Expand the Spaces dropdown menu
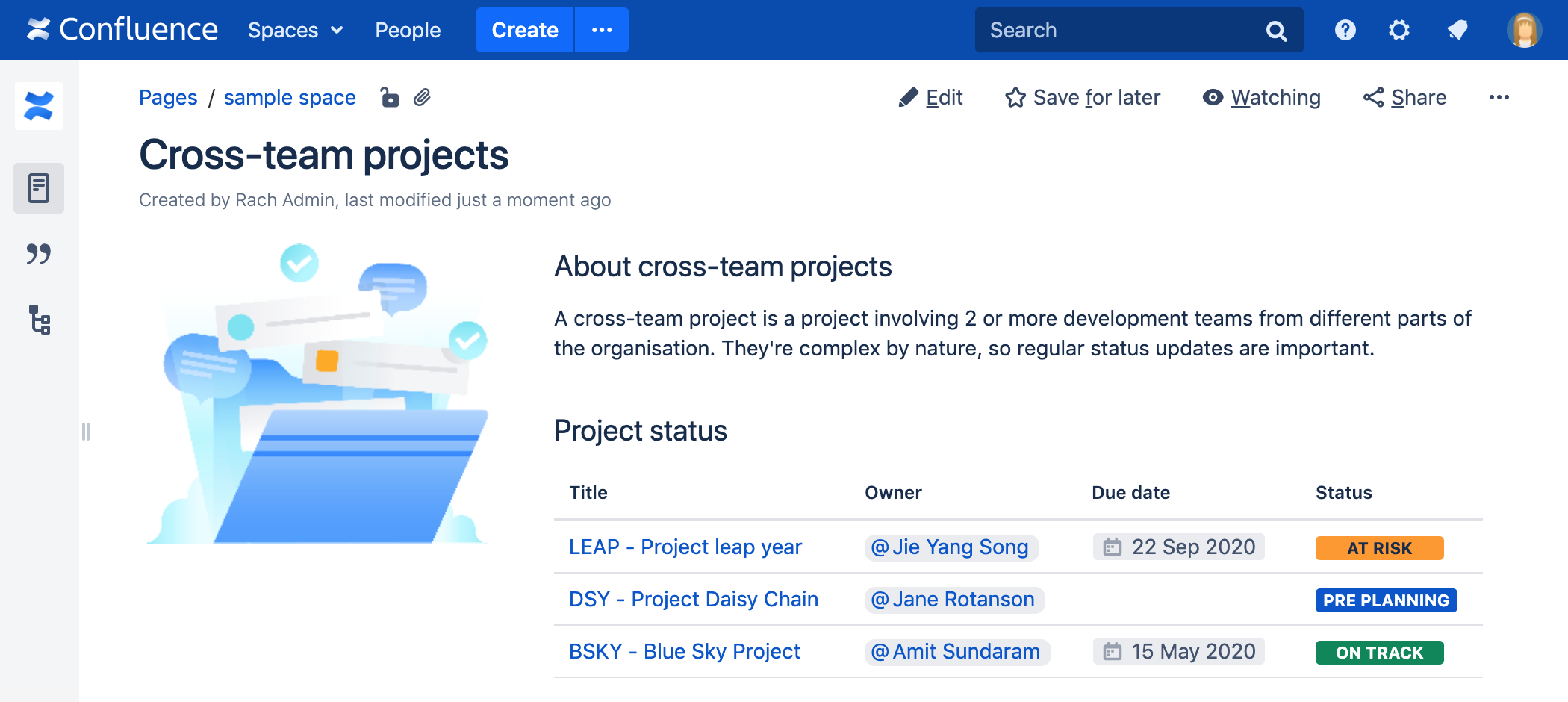The width and height of the screenshot is (1568, 702). 295,30
